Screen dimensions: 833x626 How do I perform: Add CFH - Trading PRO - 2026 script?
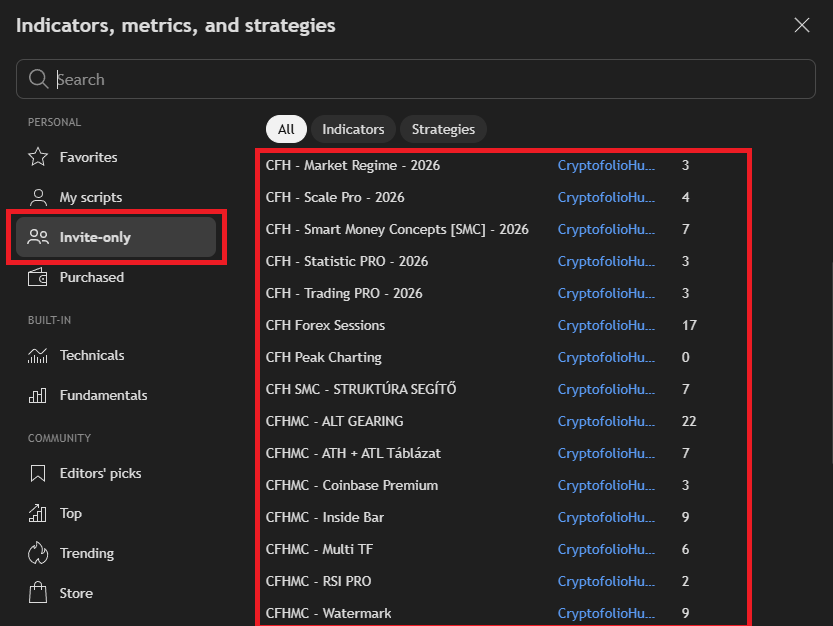(x=344, y=293)
